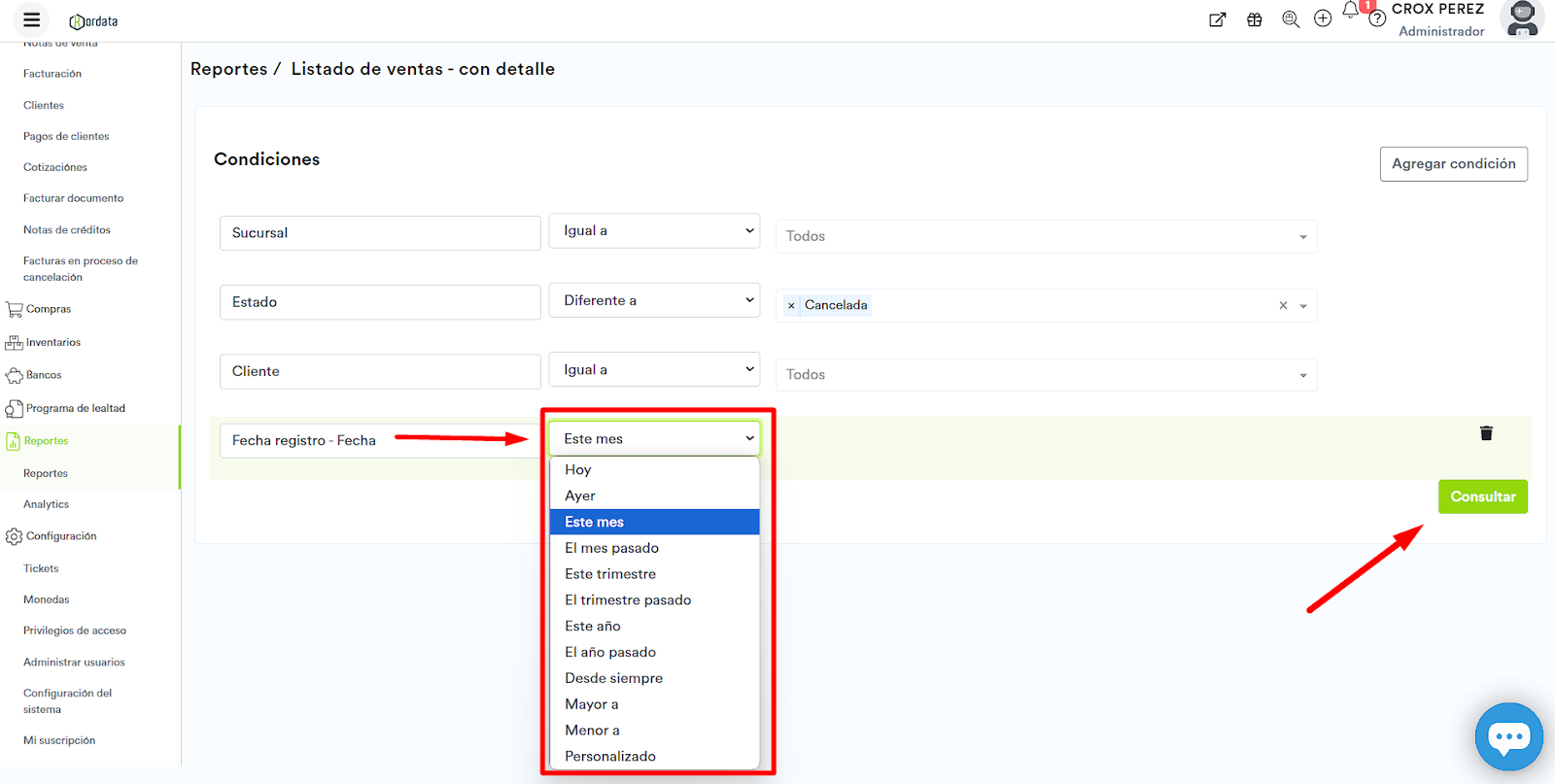Delete the Fecha registro condition with trash icon
Viewport: 1555px width, 784px height.
(x=1486, y=433)
